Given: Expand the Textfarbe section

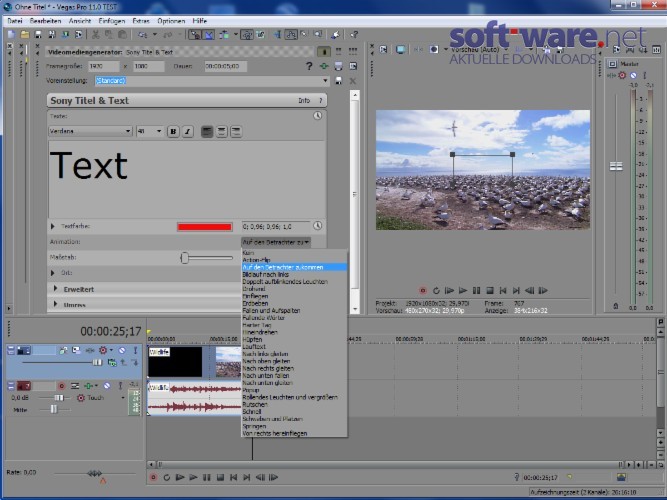Looking at the screenshot, I should click(x=53, y=226).
